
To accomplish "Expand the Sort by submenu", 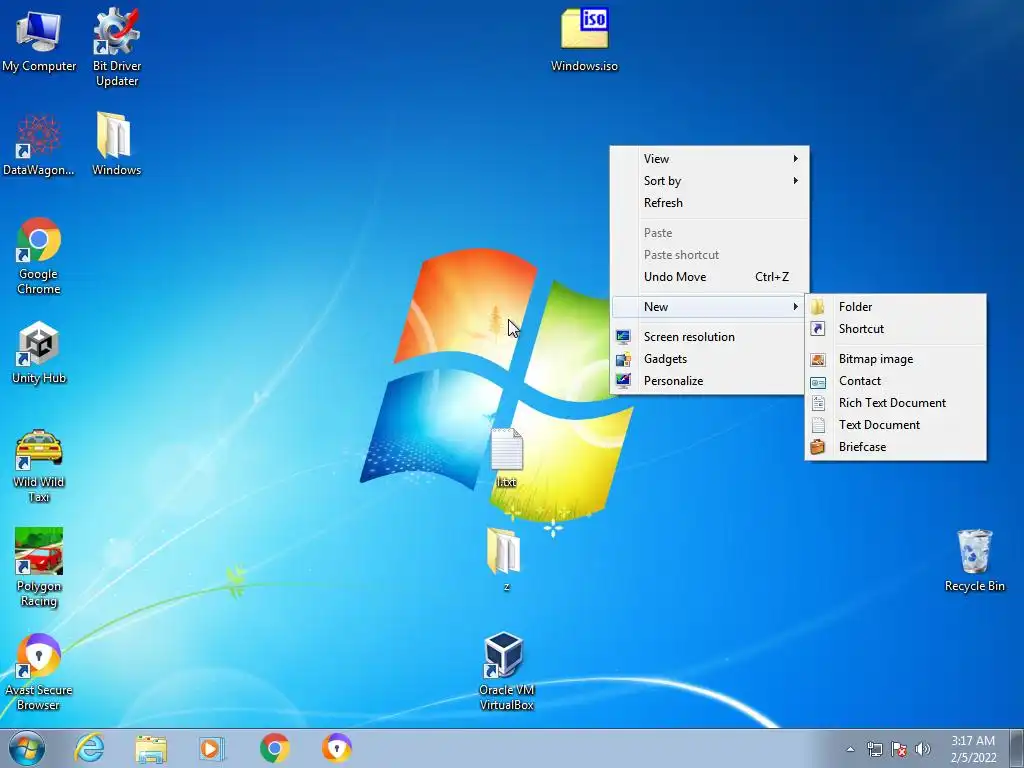I will click(709, 181).
